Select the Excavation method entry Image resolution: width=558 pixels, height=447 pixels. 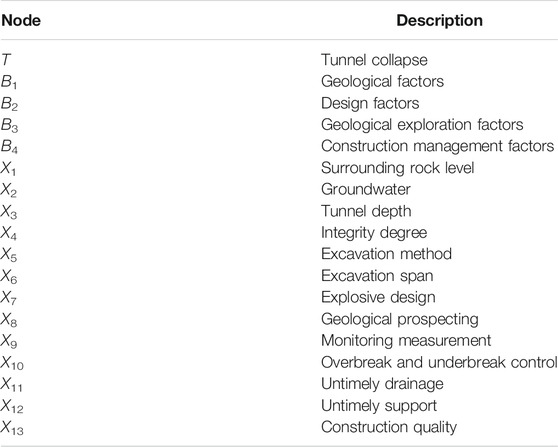tap(386, 254)
